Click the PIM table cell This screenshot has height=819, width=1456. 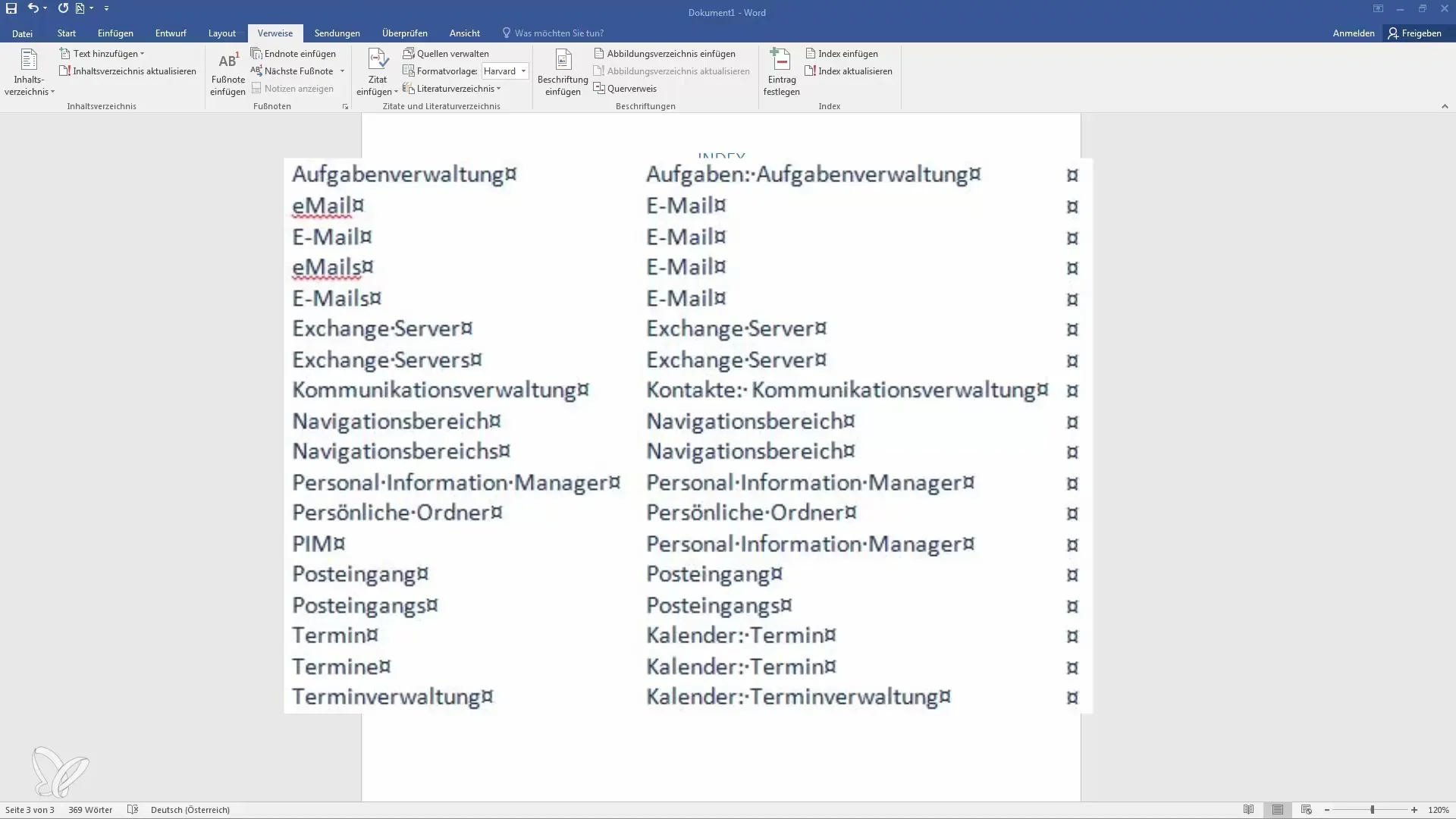click(x=318, y=544)
